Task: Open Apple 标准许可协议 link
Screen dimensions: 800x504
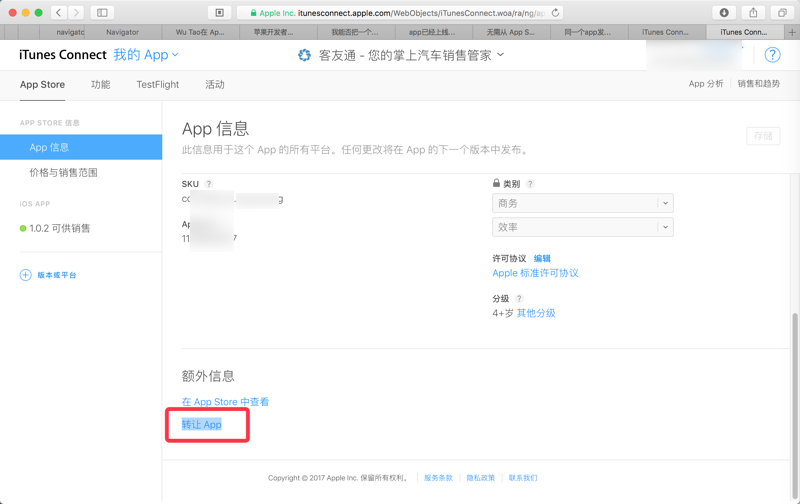Action: coord(535,273)
